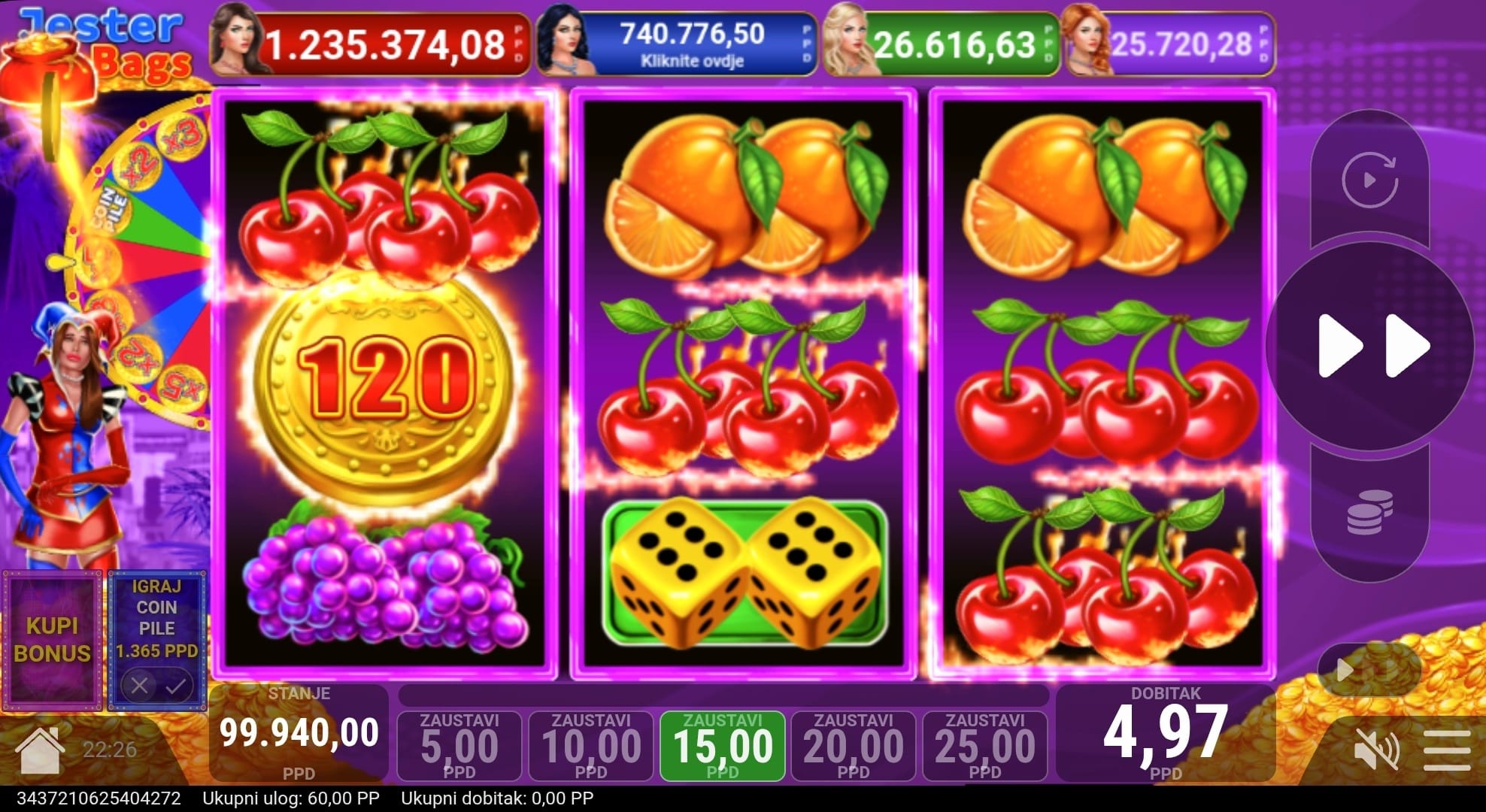
Task: Click the home icon
Action: pos(39,750)
